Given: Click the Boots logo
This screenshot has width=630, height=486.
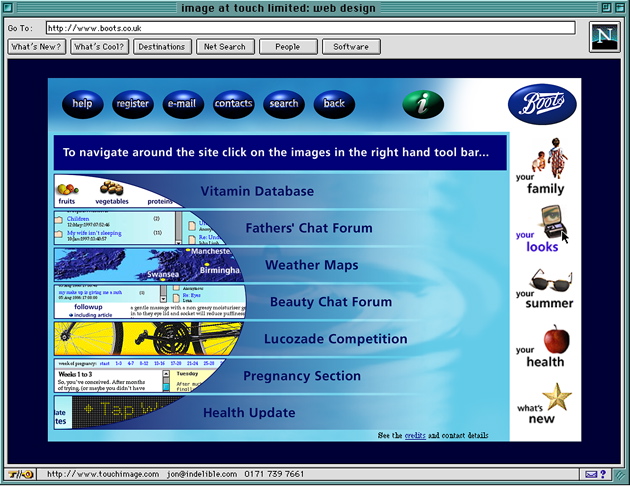Looking at the screenshot, I should 542,104.
